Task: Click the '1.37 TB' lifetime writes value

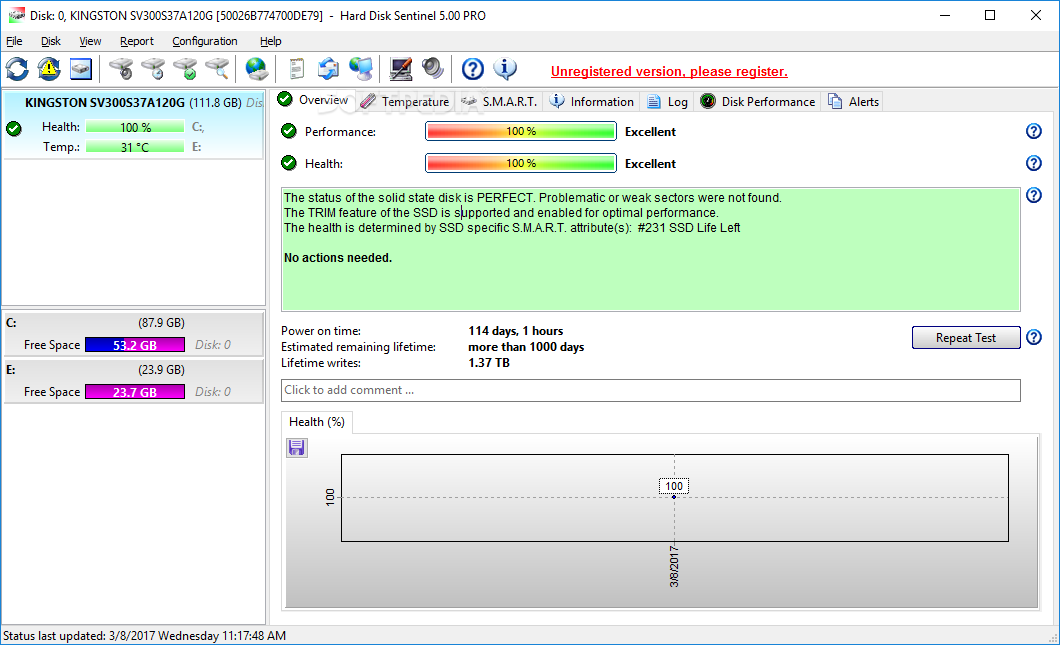Action: click(489, 363)
